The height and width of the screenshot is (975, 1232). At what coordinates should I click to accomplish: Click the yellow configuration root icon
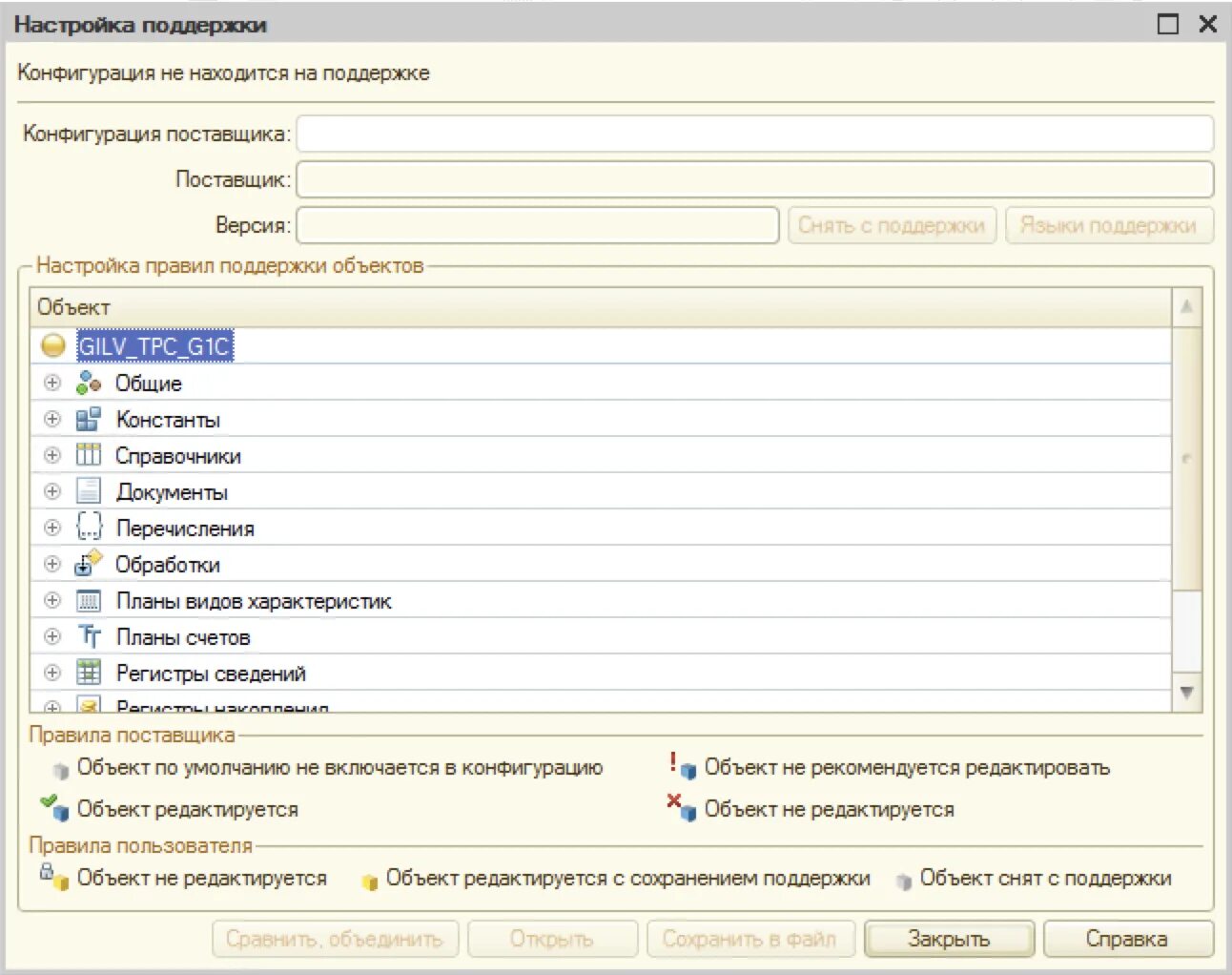53,345
